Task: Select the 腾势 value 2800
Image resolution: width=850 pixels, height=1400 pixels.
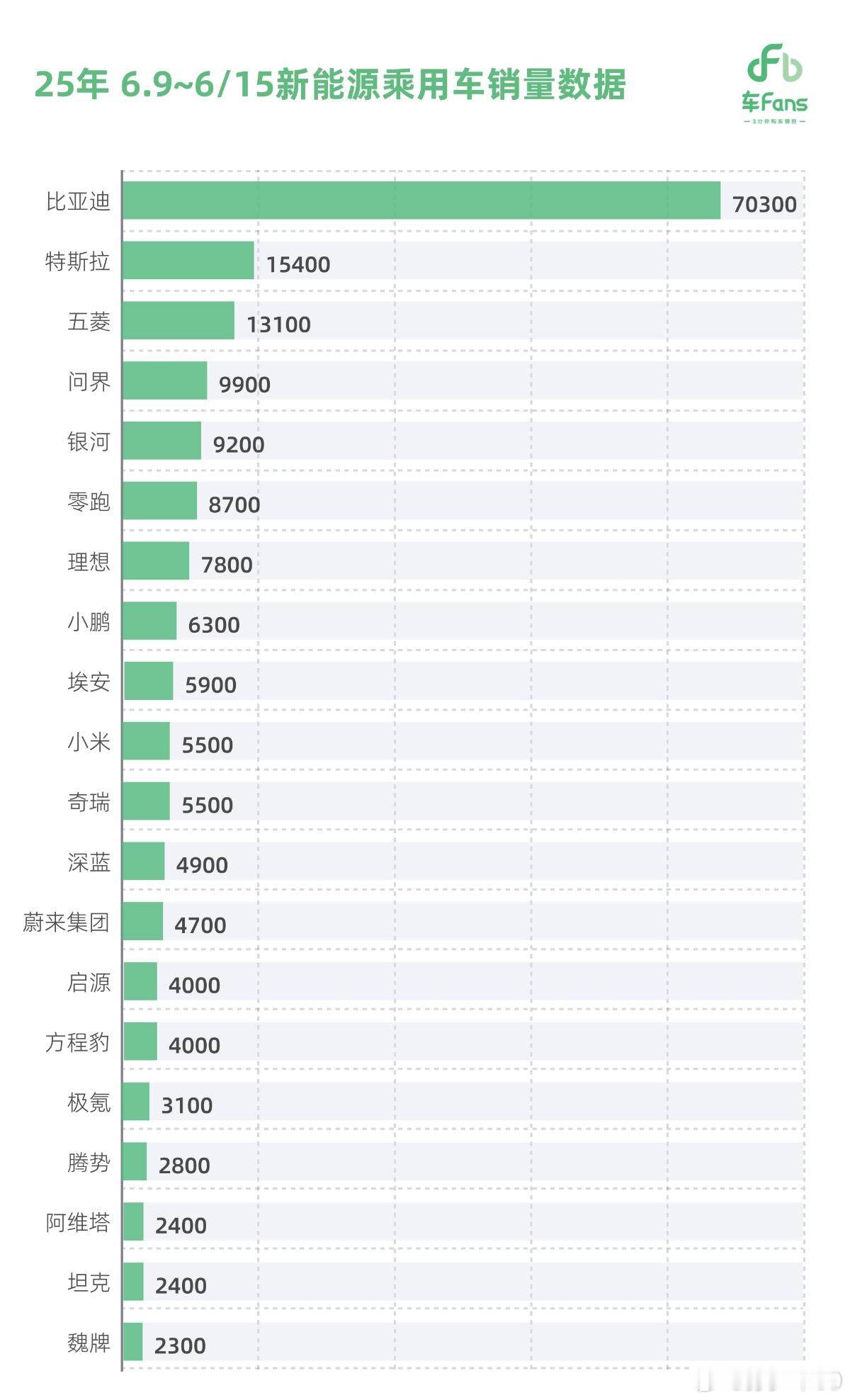Action: click(x=184, y=1166)
